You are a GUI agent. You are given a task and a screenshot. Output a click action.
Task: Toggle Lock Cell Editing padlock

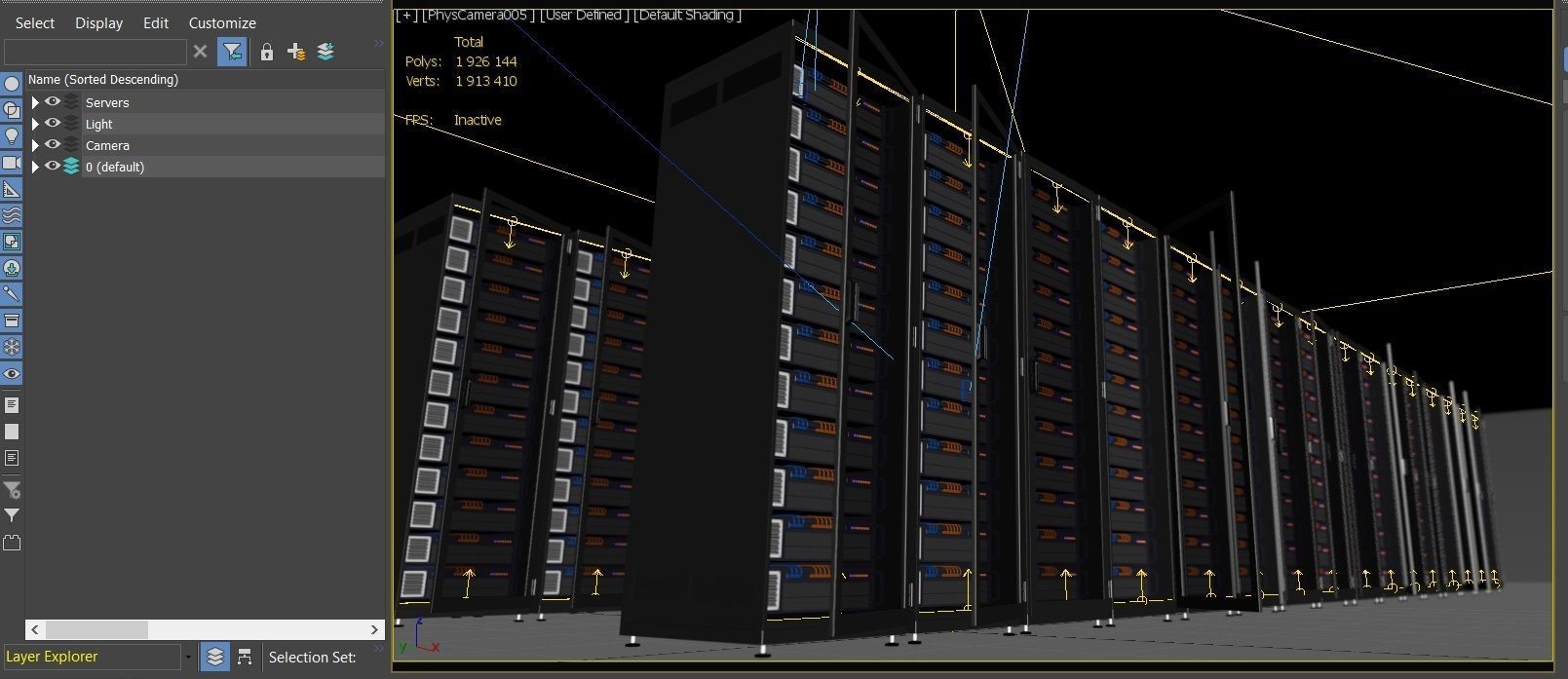(266, 52)
